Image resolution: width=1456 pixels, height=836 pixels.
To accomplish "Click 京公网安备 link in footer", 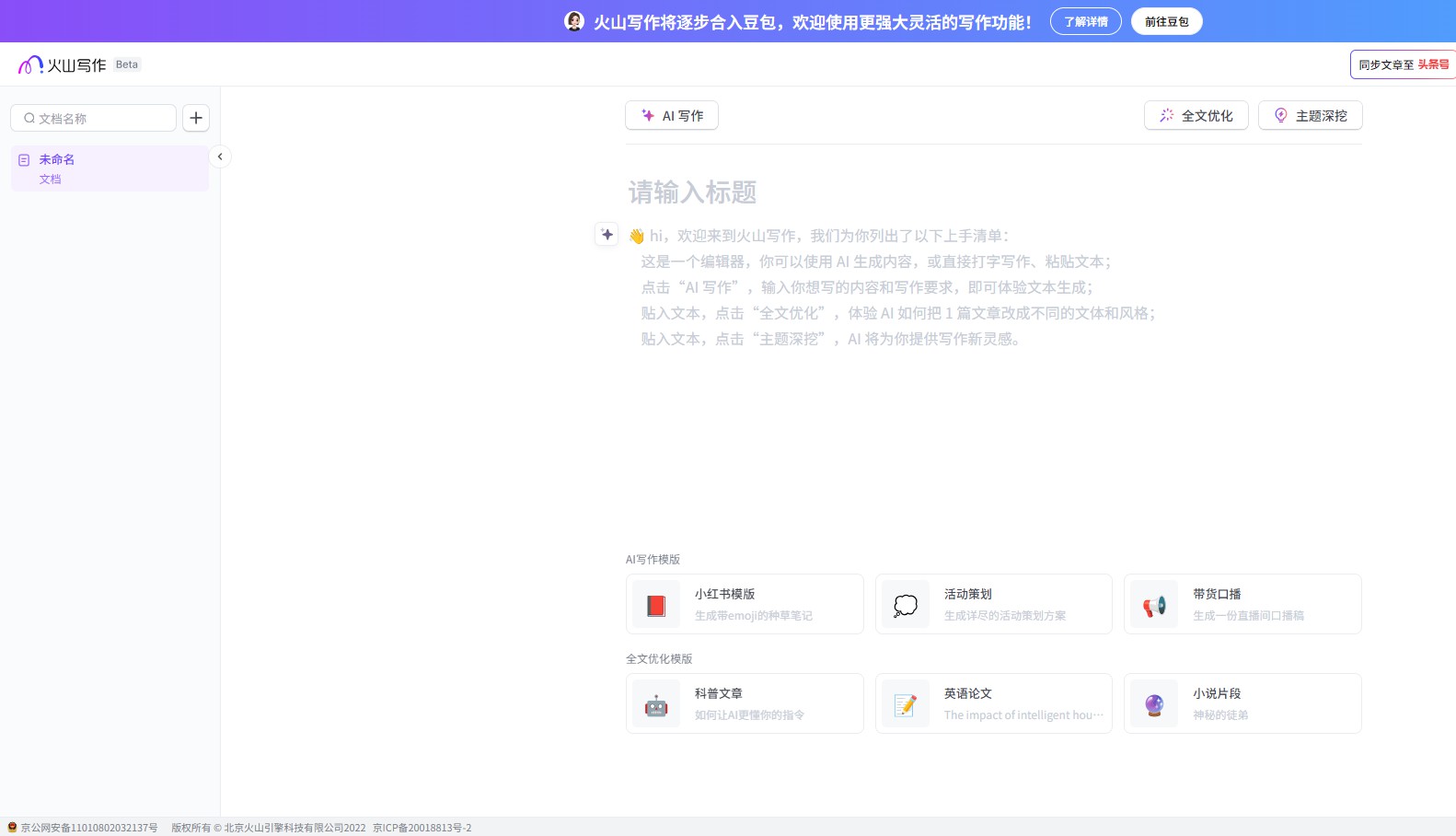I will tap(89, 828).
